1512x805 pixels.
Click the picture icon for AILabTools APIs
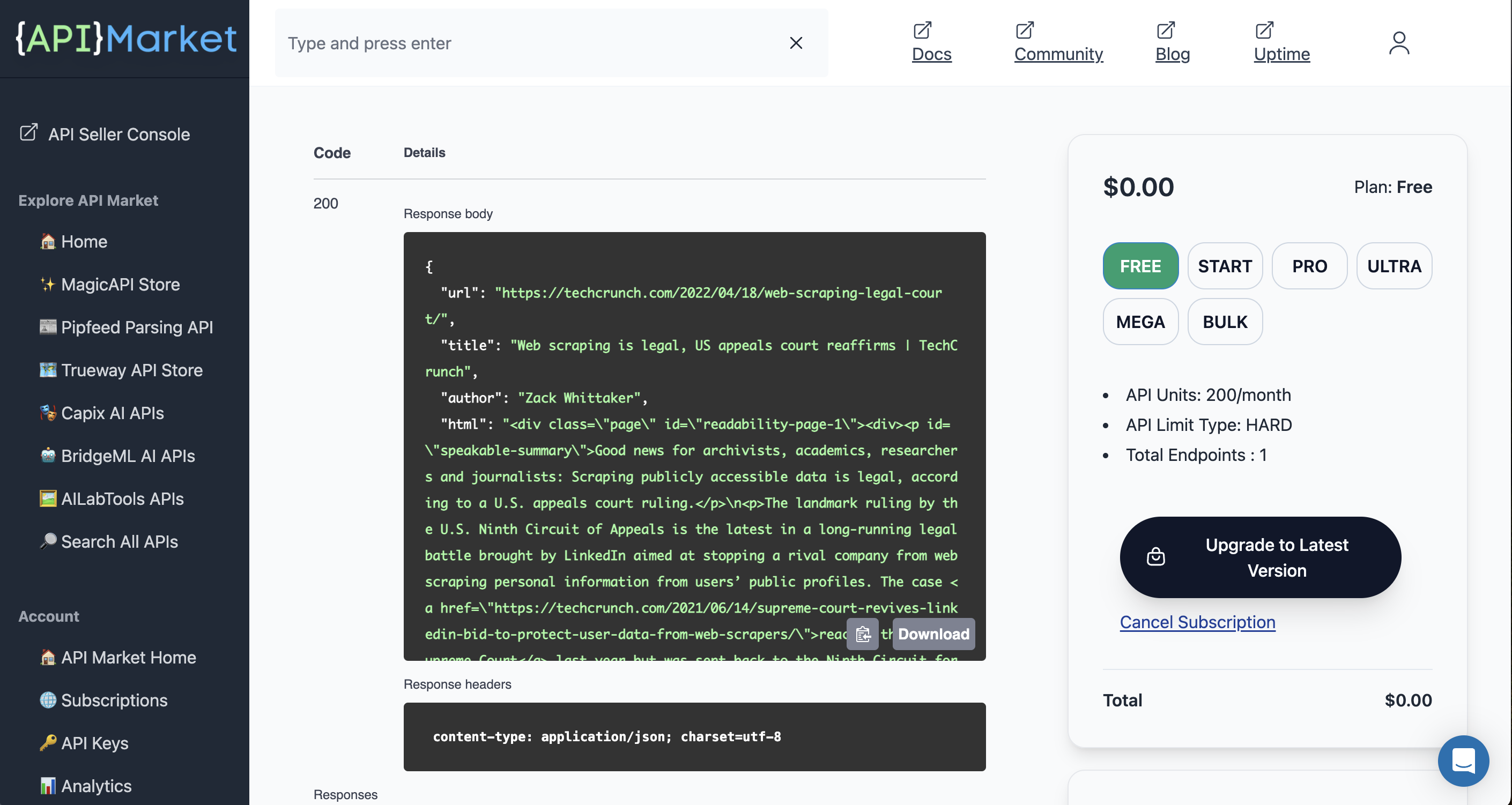coord(48,498)
